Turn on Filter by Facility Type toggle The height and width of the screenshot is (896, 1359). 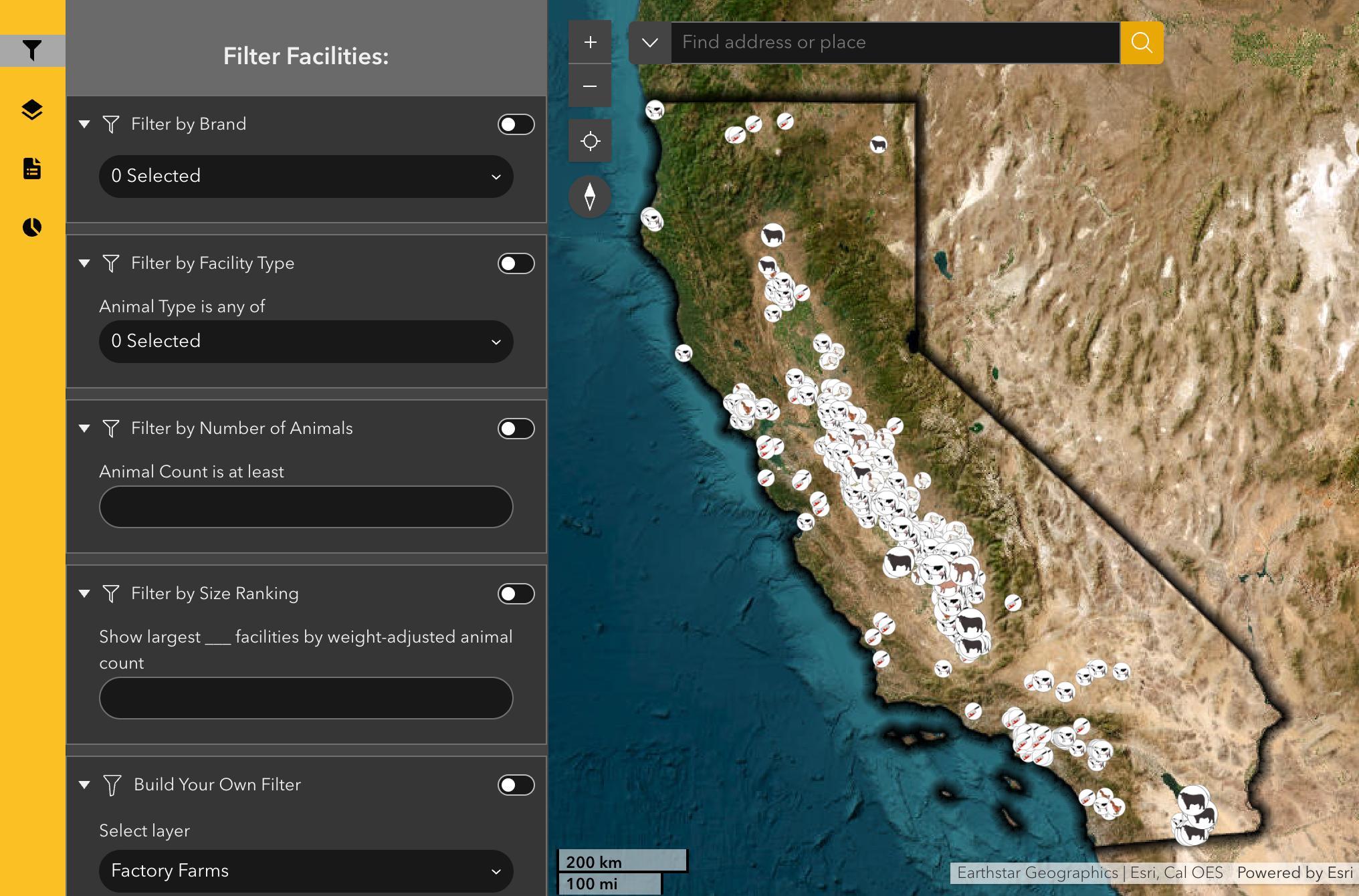[x=516, y=263]
